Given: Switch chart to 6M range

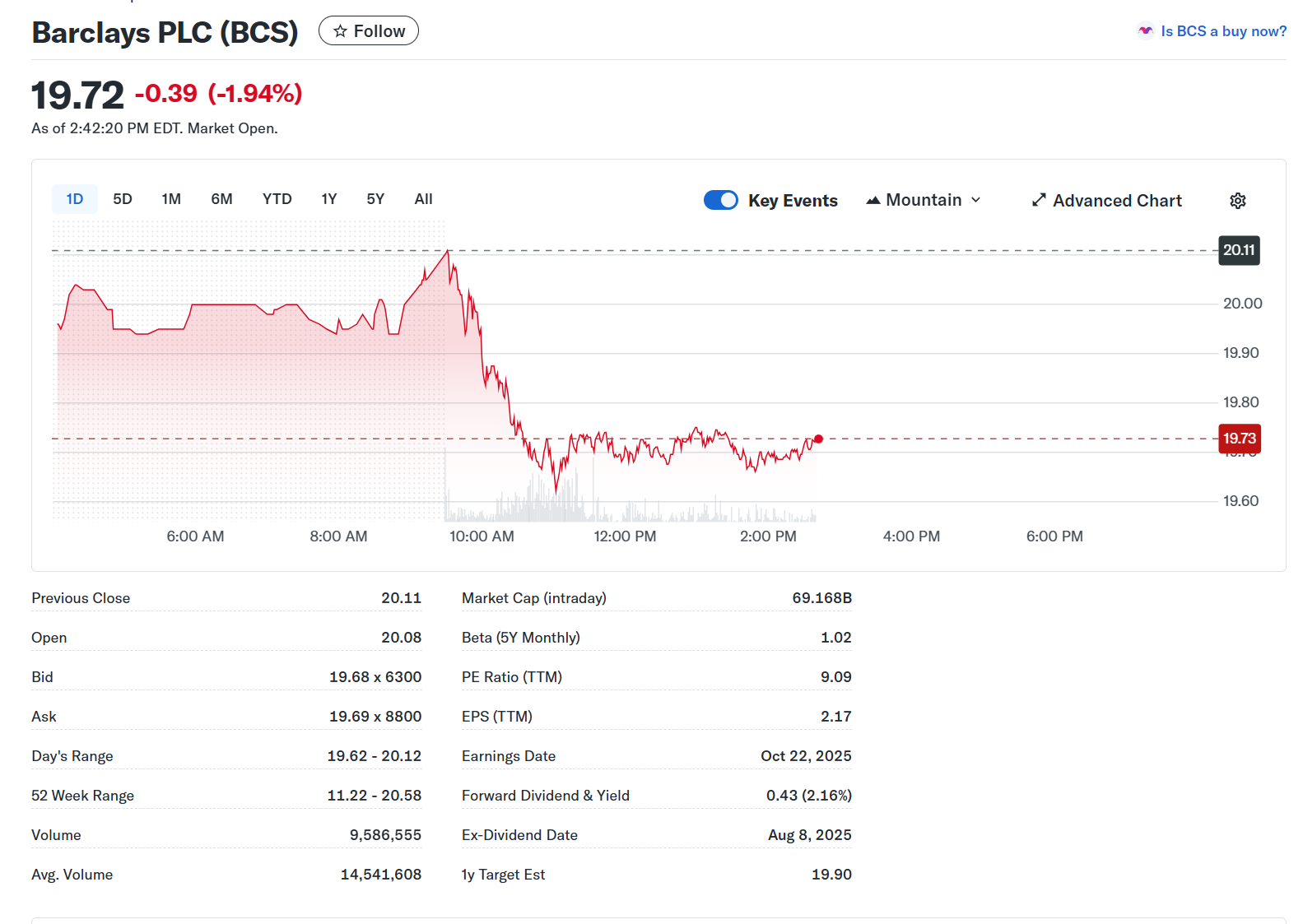Looking at the screenshot, I should [x=221, y=199].
